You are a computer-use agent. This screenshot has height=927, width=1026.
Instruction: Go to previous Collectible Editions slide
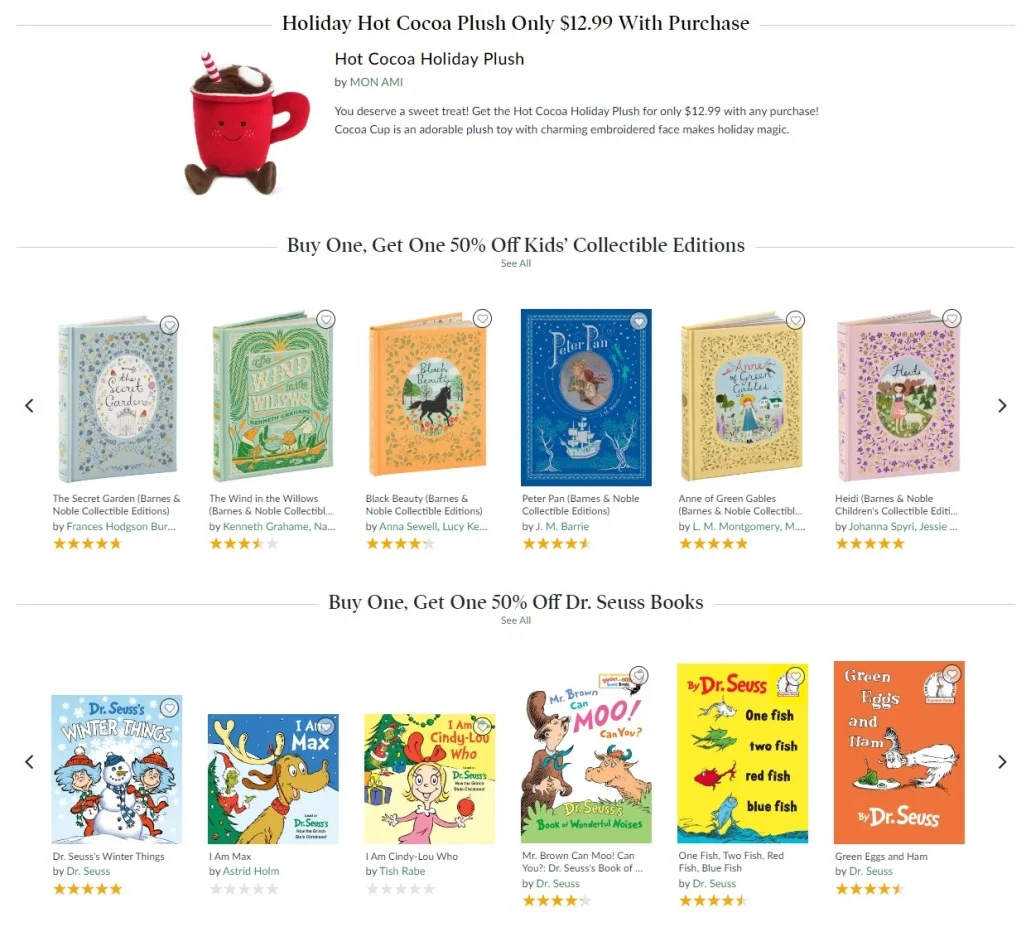click(29, 406)
